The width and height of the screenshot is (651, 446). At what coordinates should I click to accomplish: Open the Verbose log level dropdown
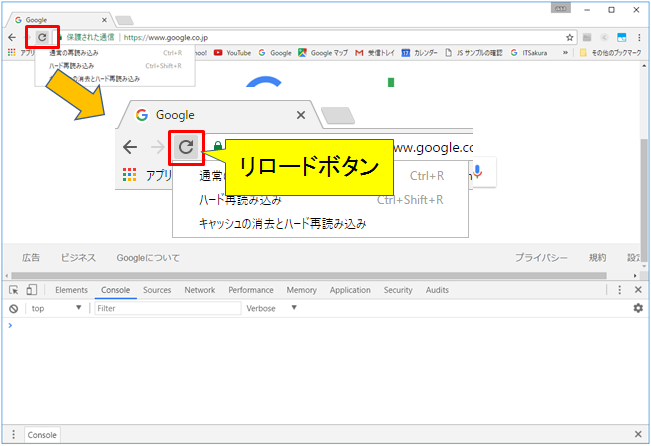tap(271, 308)
